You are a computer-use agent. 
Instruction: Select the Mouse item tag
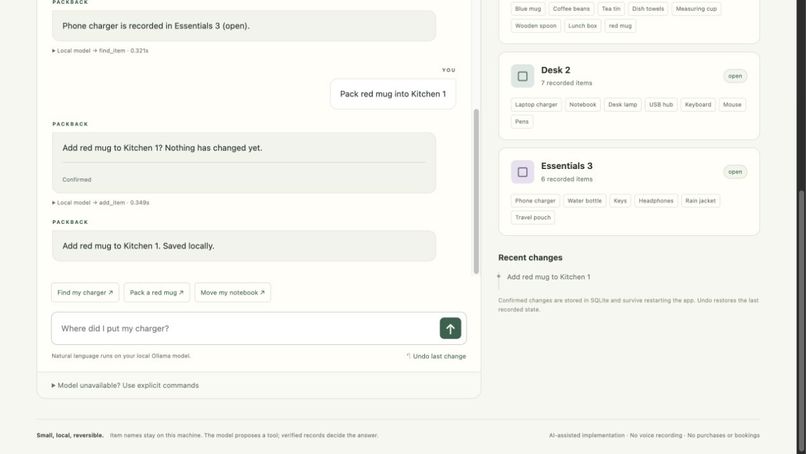(x=732, y=105)
